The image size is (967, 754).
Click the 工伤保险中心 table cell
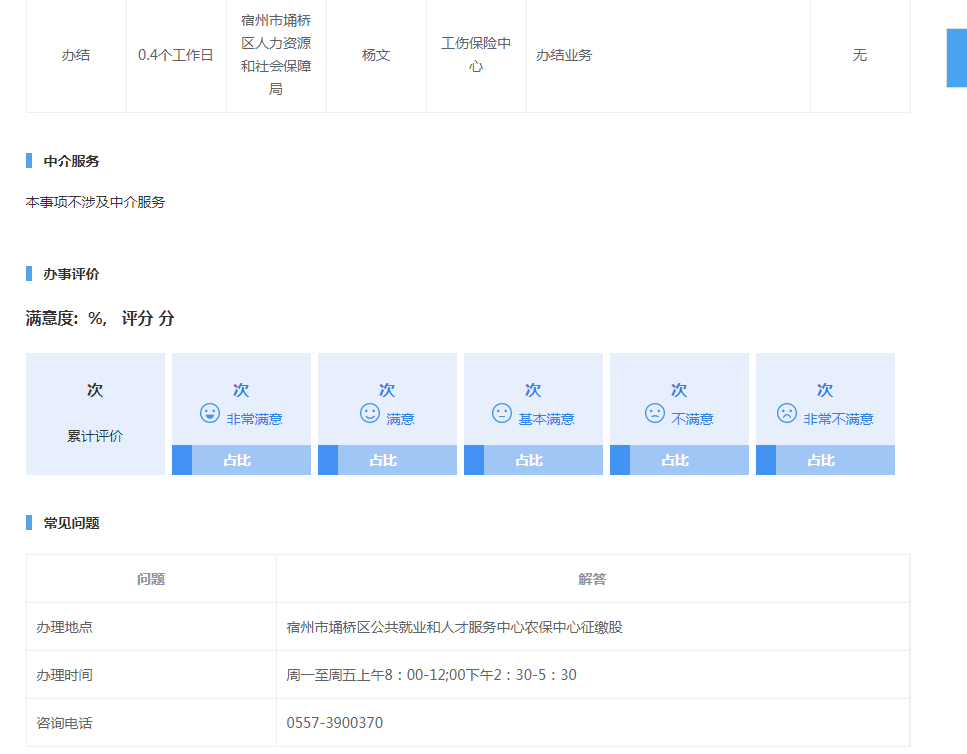pos(476,55)
